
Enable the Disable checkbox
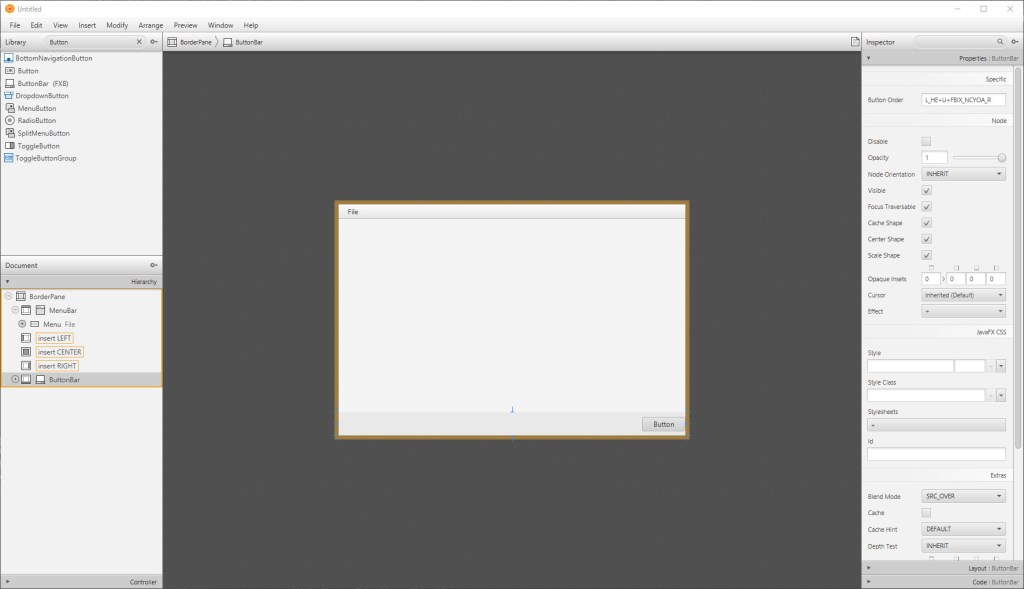[x=926, y=141]
